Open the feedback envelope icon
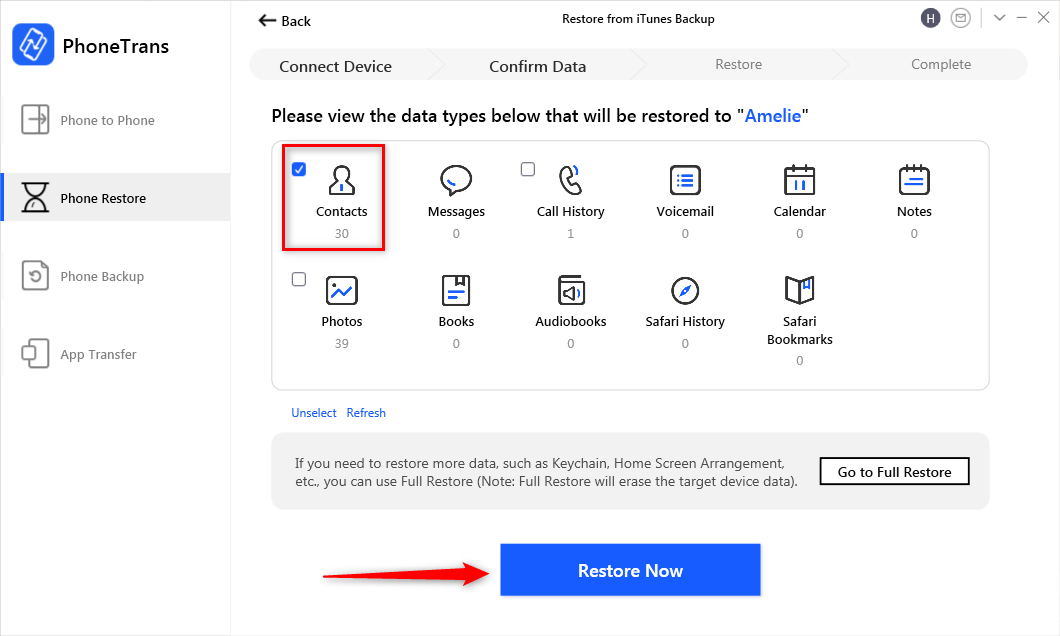The height and width of the screenshot is (636, 1060). tap(961, 18)
